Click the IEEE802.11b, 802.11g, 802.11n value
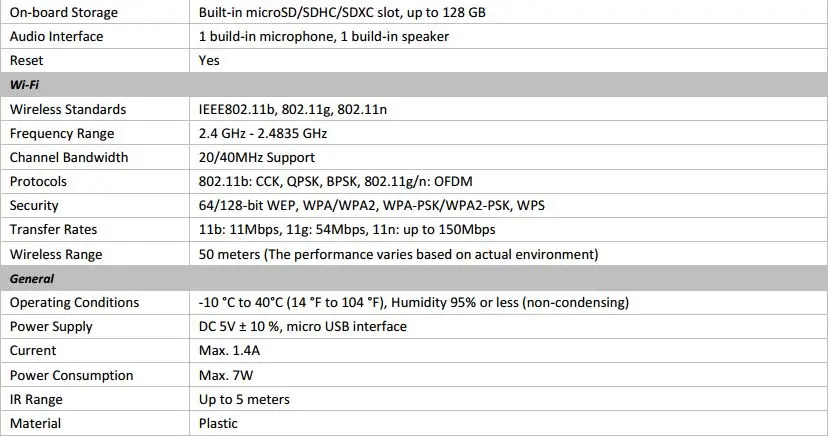828x436 pixels. 293,109
